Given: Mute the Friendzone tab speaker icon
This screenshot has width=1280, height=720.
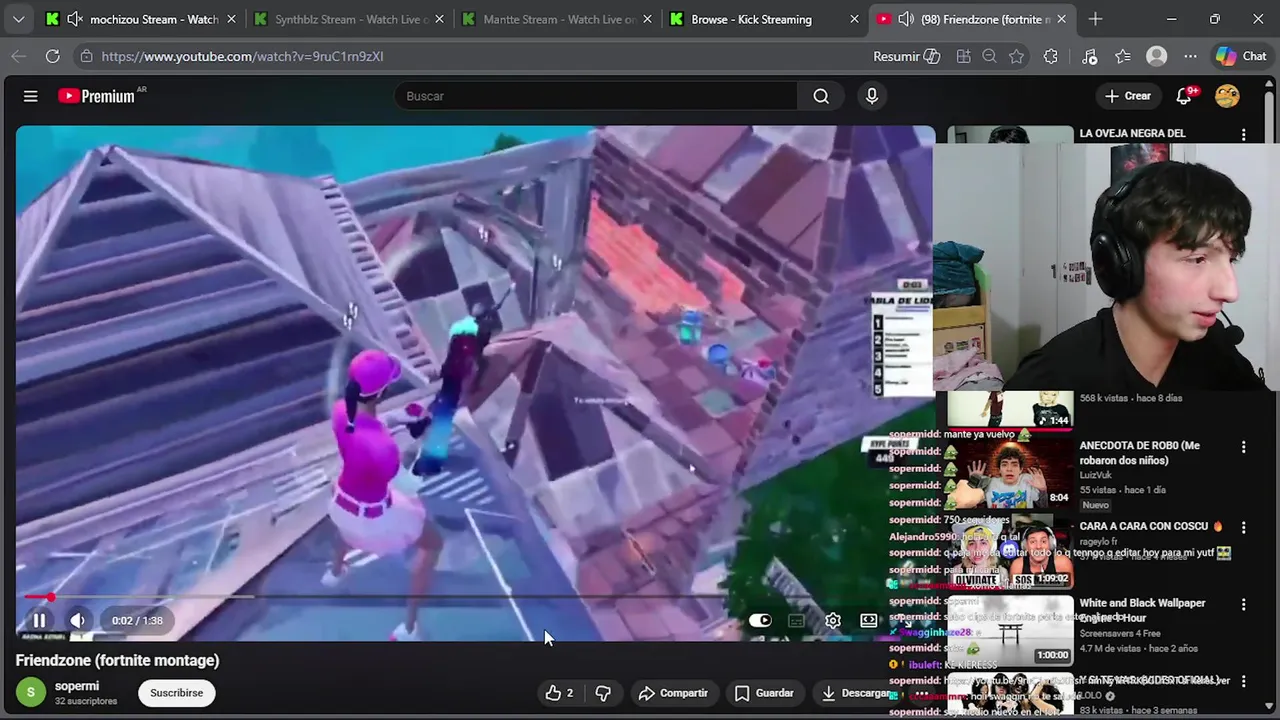Looking at the screenshot, I should [x=906, y=19].
